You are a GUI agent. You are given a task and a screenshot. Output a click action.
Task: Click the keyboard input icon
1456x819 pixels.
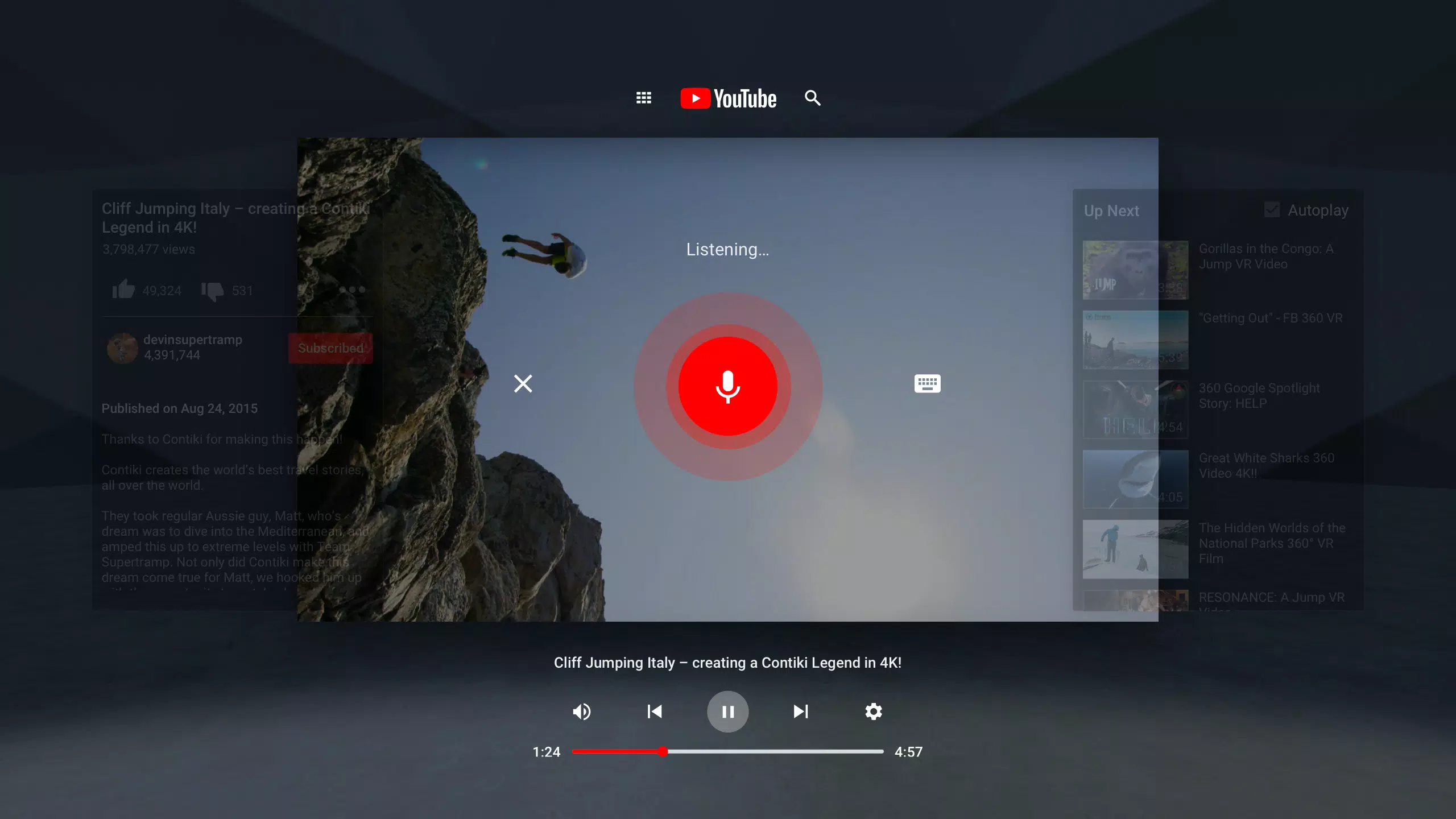point(927,383)
